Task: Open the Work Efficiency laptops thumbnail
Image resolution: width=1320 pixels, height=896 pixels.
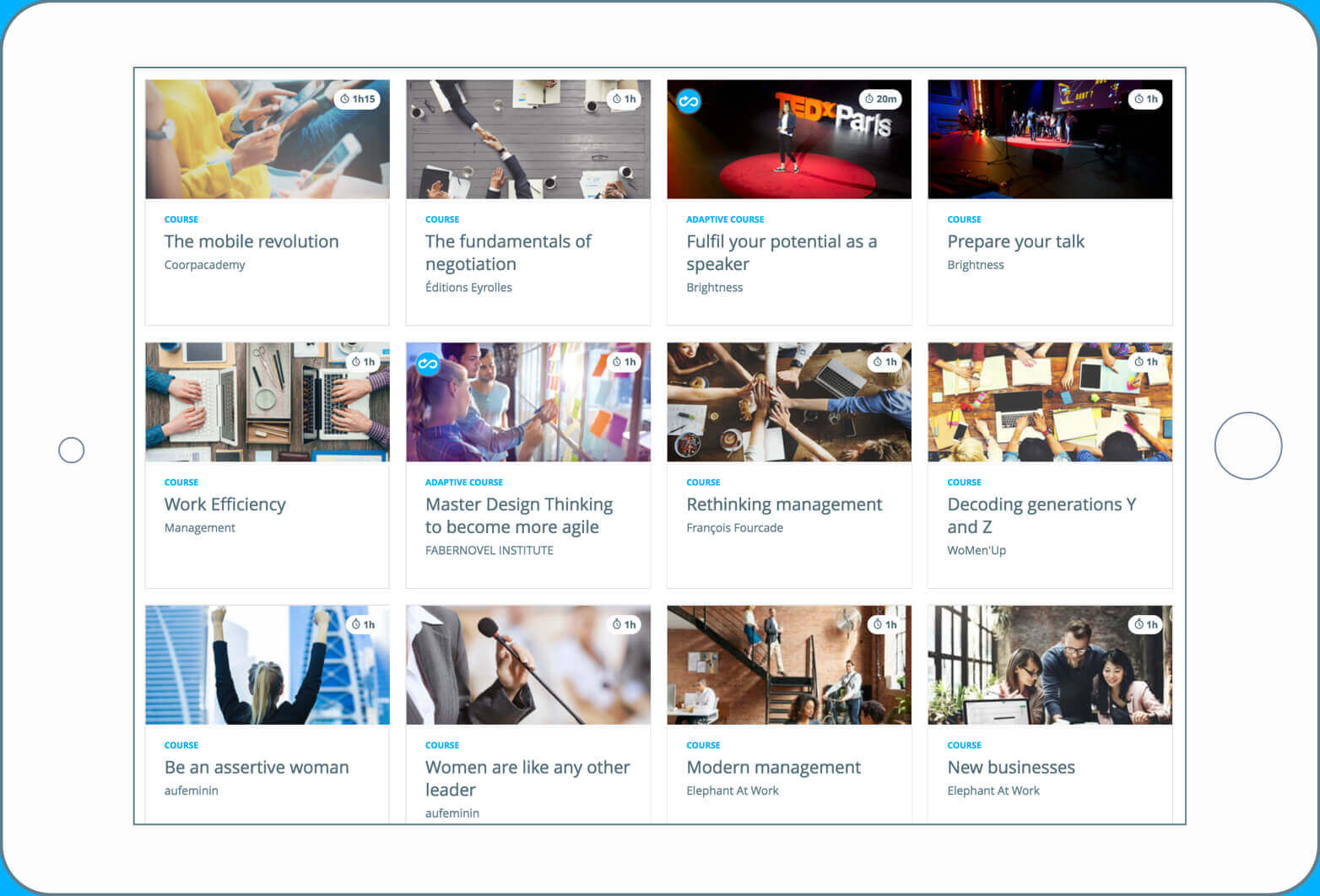Action: coord(268,402)
